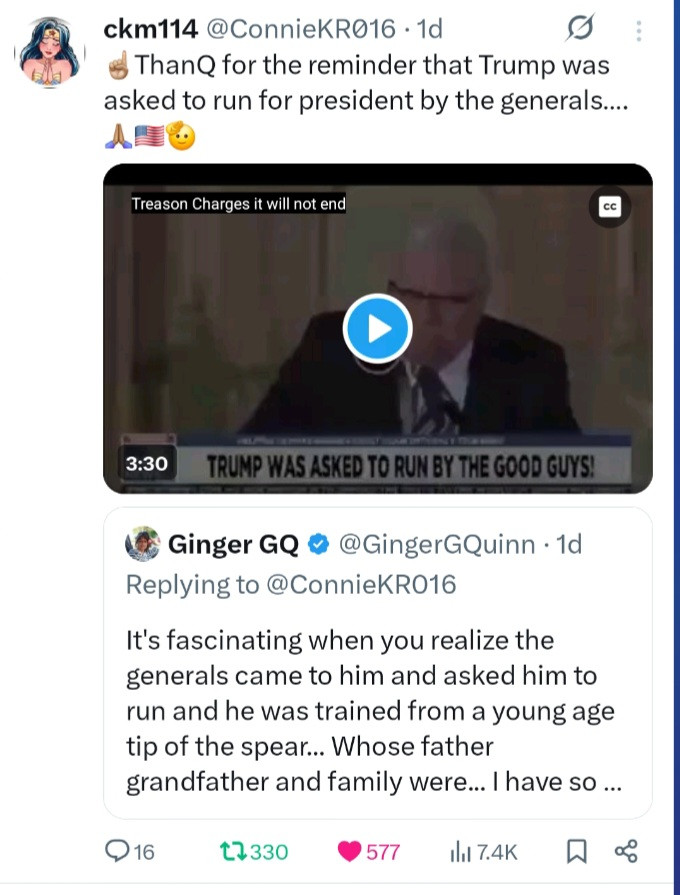Click the 3:30 video duration badge
Screen dimensions: 680x895
146,465
